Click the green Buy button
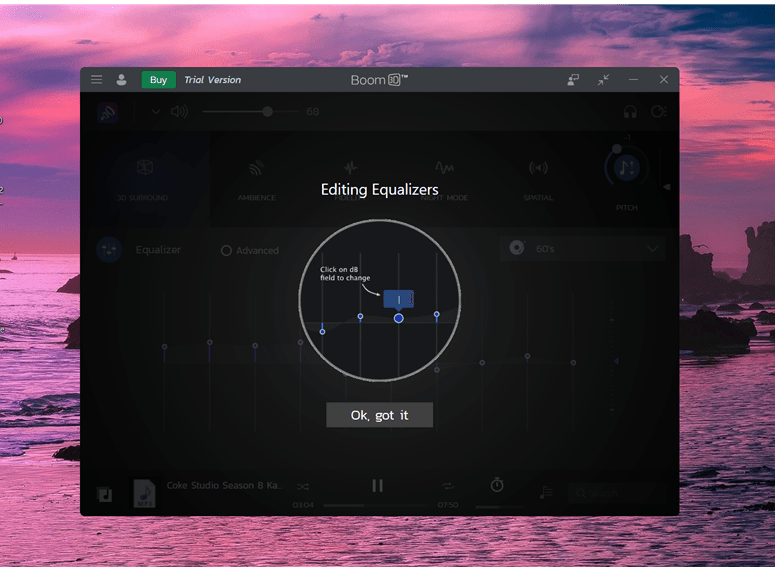Image resolution: width=775 pixels, height=567 pixels. click(158, 80)
